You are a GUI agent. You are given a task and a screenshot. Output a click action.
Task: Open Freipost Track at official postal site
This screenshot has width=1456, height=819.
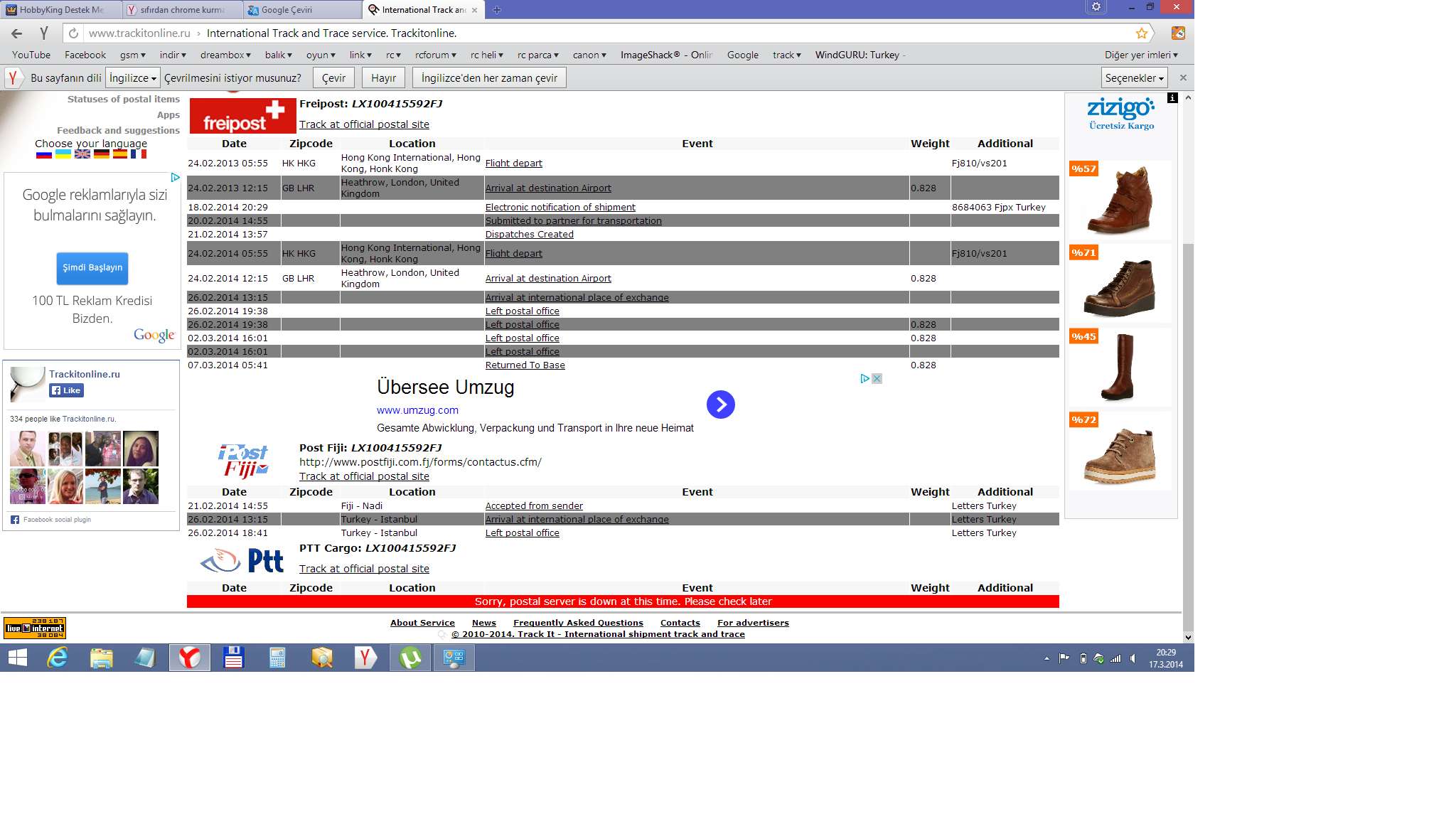364,124
